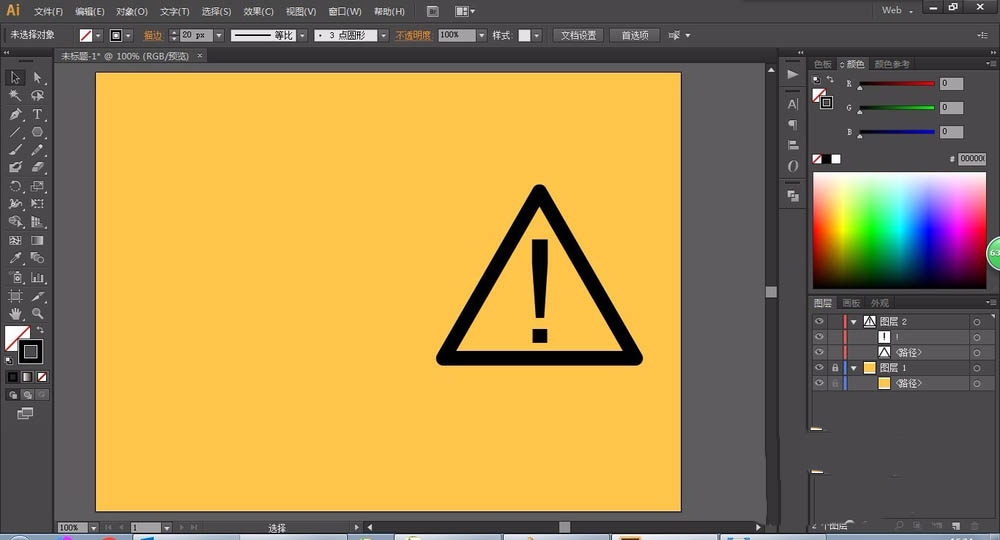Select the Type tool
Screen dimensions: 1000x540
tap(38, 114)
